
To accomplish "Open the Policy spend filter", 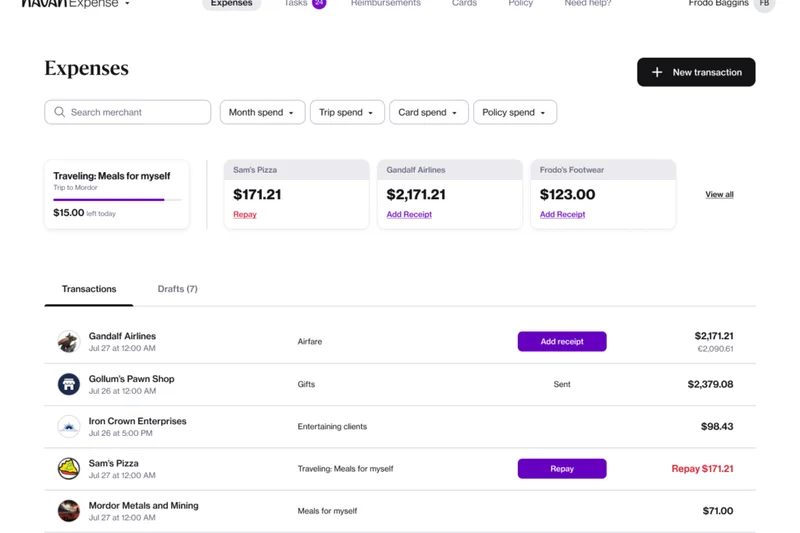I will point(514,112).
